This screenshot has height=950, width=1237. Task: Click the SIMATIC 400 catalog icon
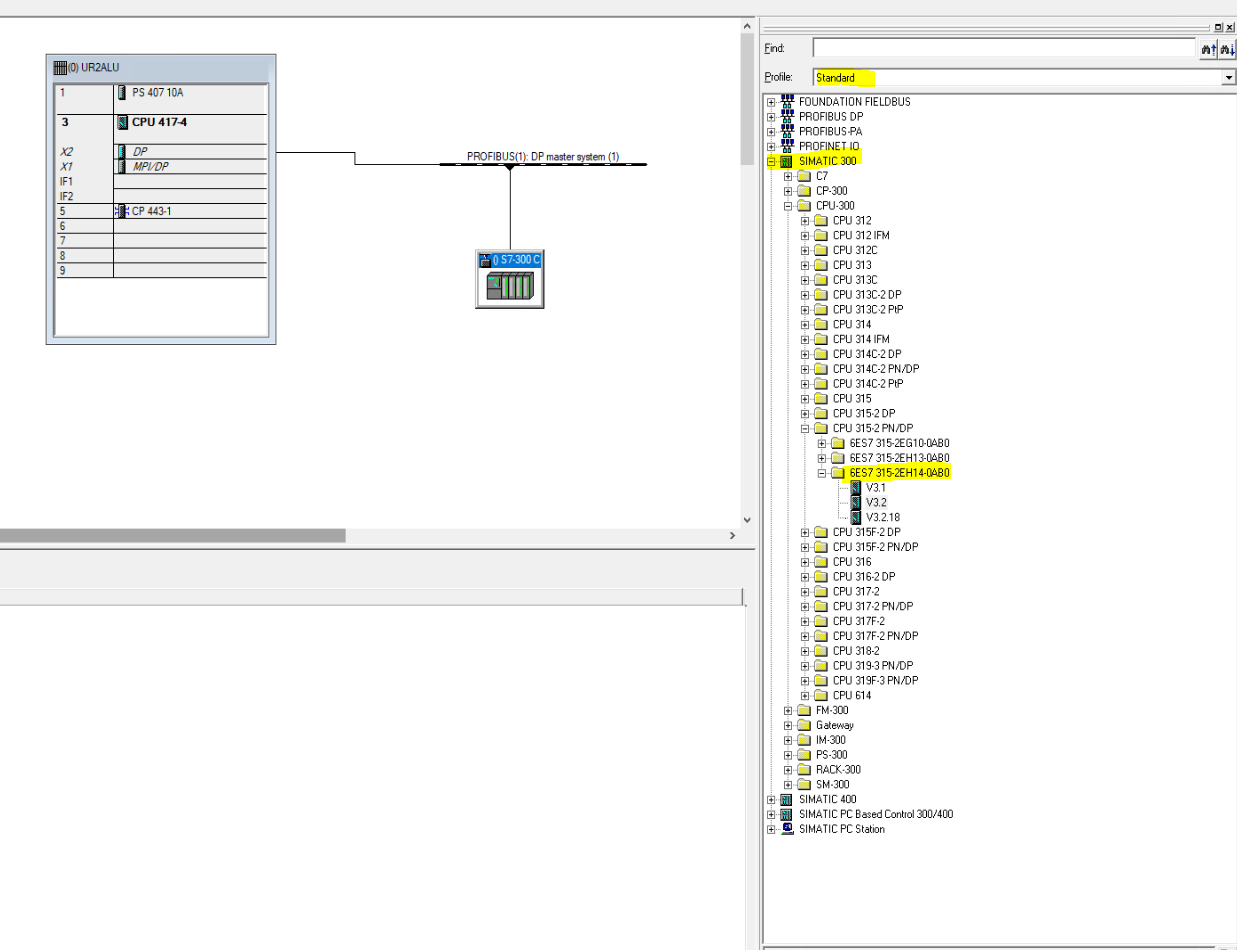[786, 800]
